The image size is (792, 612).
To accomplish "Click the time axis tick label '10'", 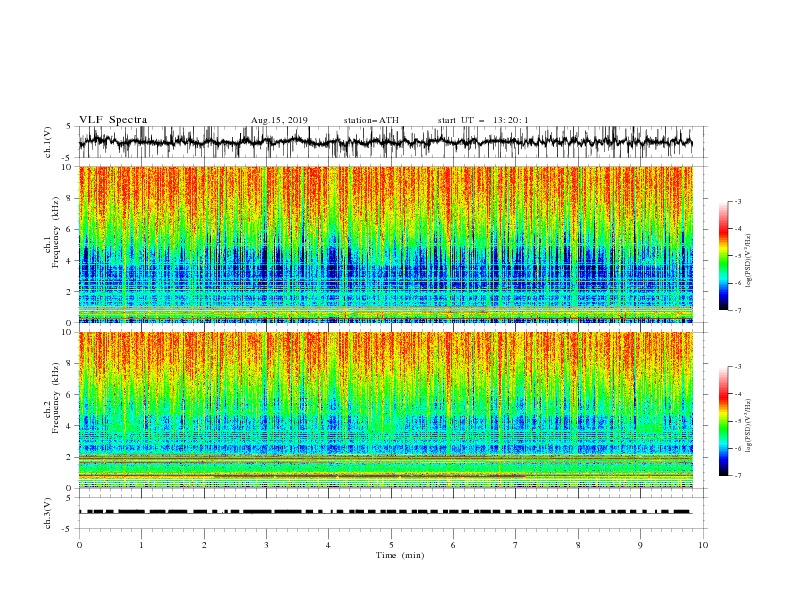I will [703, 545].
